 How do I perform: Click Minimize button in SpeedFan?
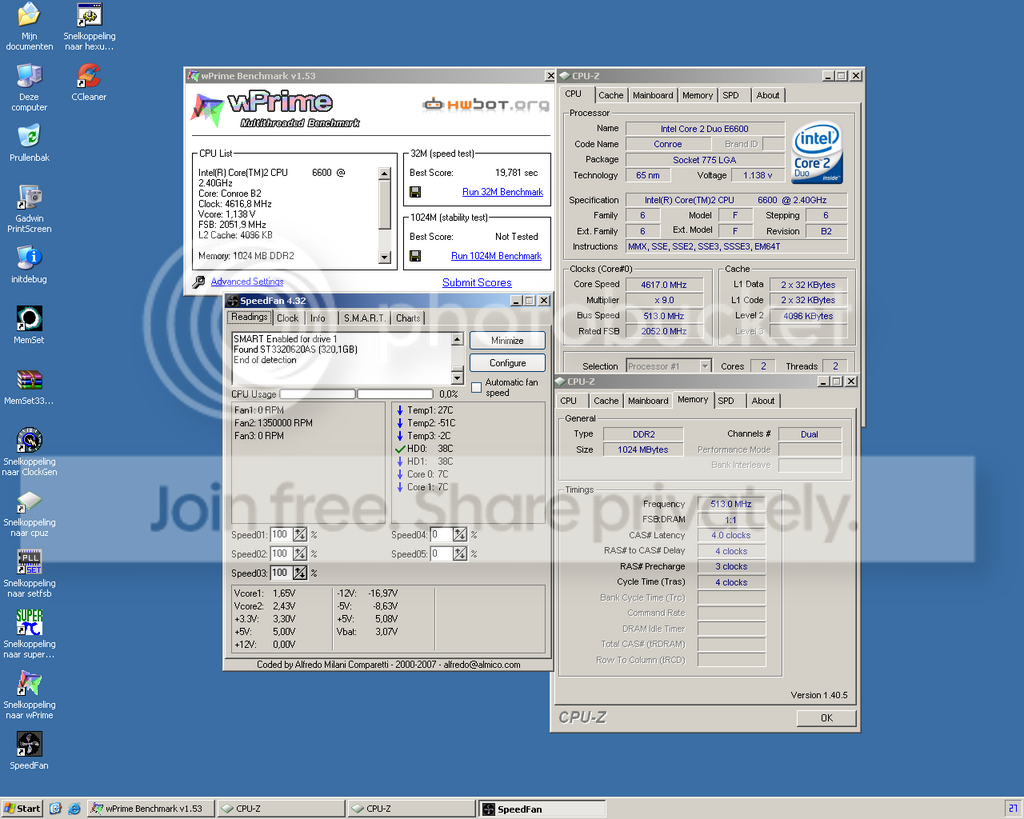[x=507, y=340]
